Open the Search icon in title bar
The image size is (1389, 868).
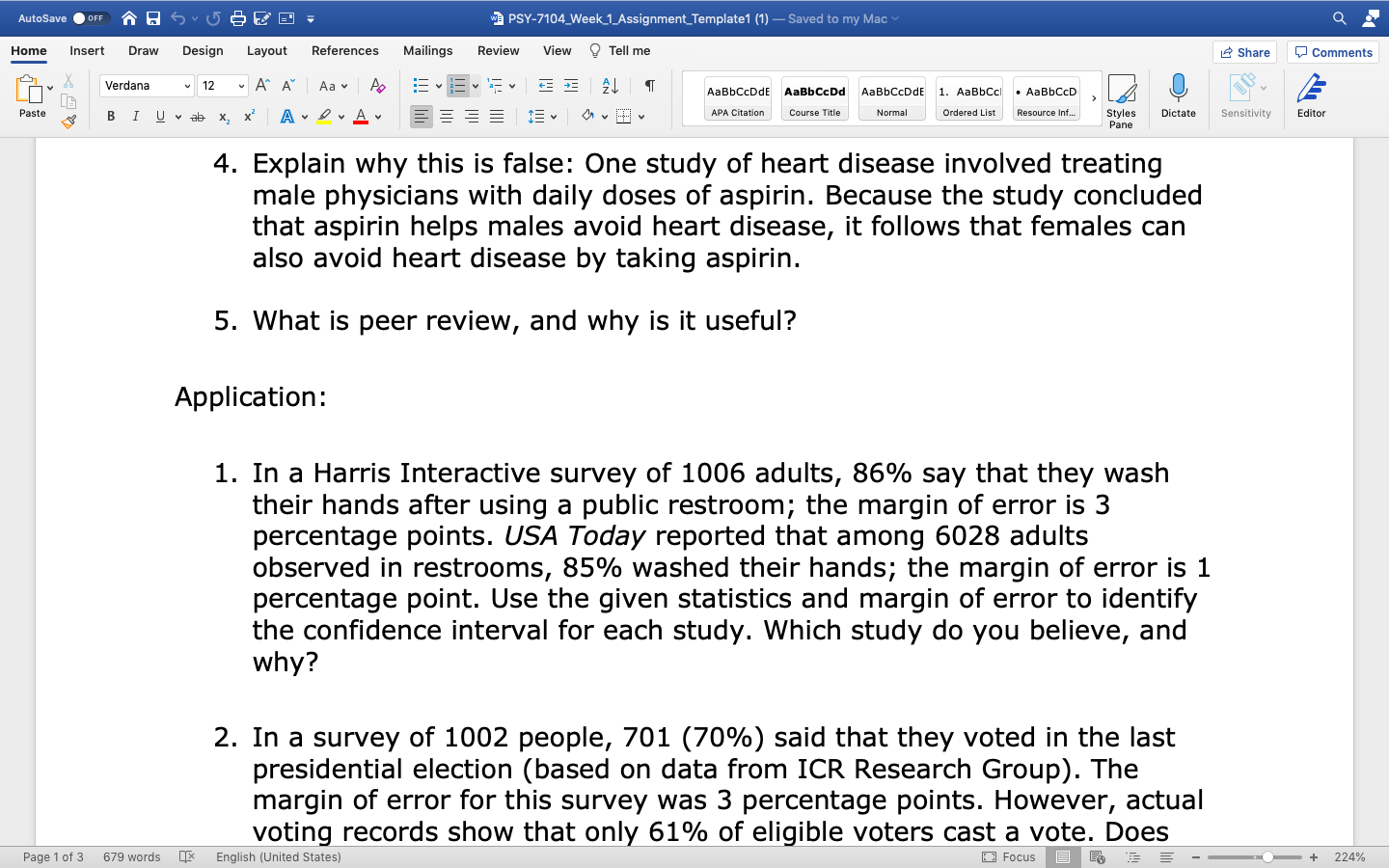coord(1340,17)
